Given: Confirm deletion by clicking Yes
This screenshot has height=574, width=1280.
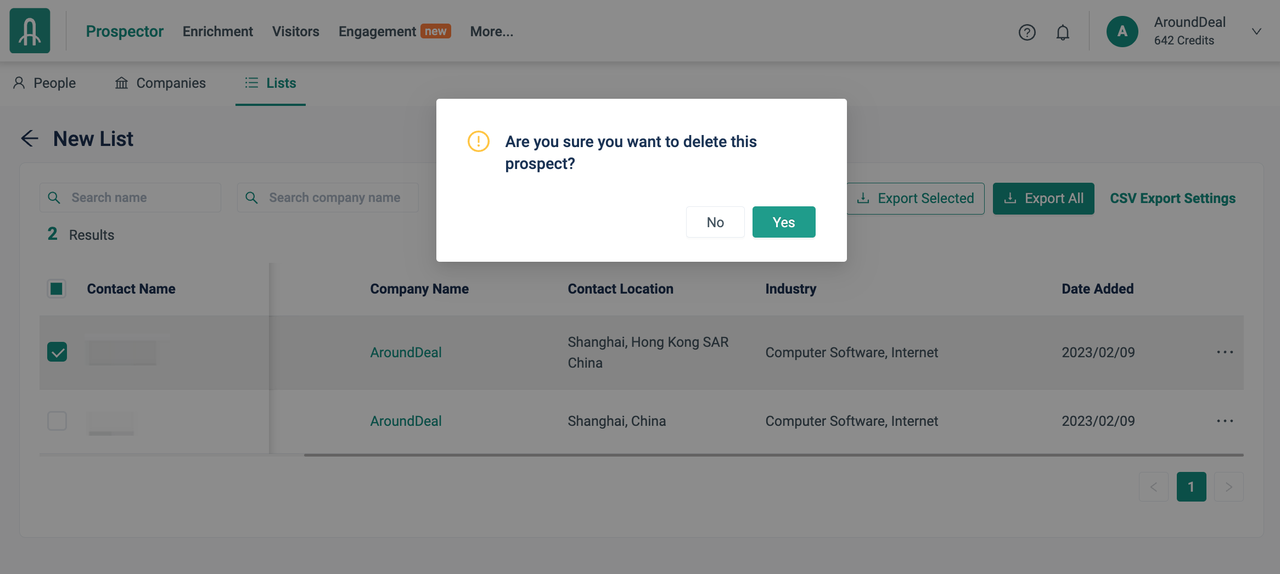Looking at the screenshot, I should tap(784, 222).
